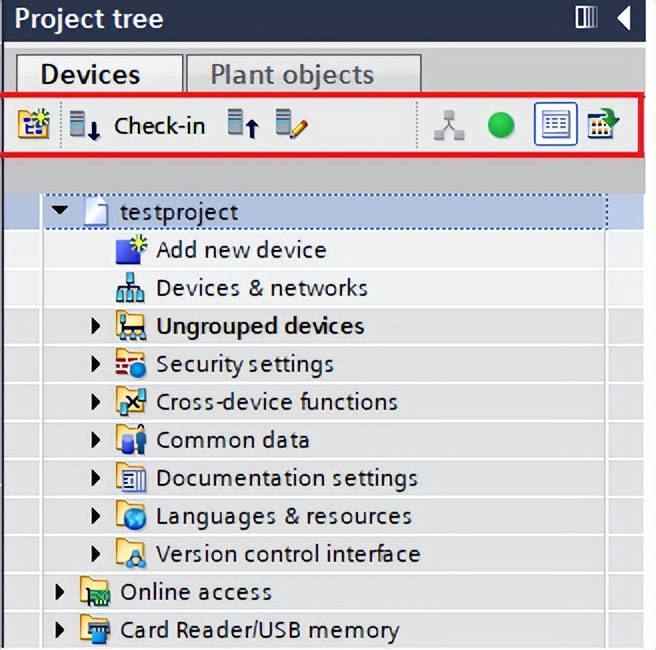
Task: Click the green status circle
Action: (501, 126)
